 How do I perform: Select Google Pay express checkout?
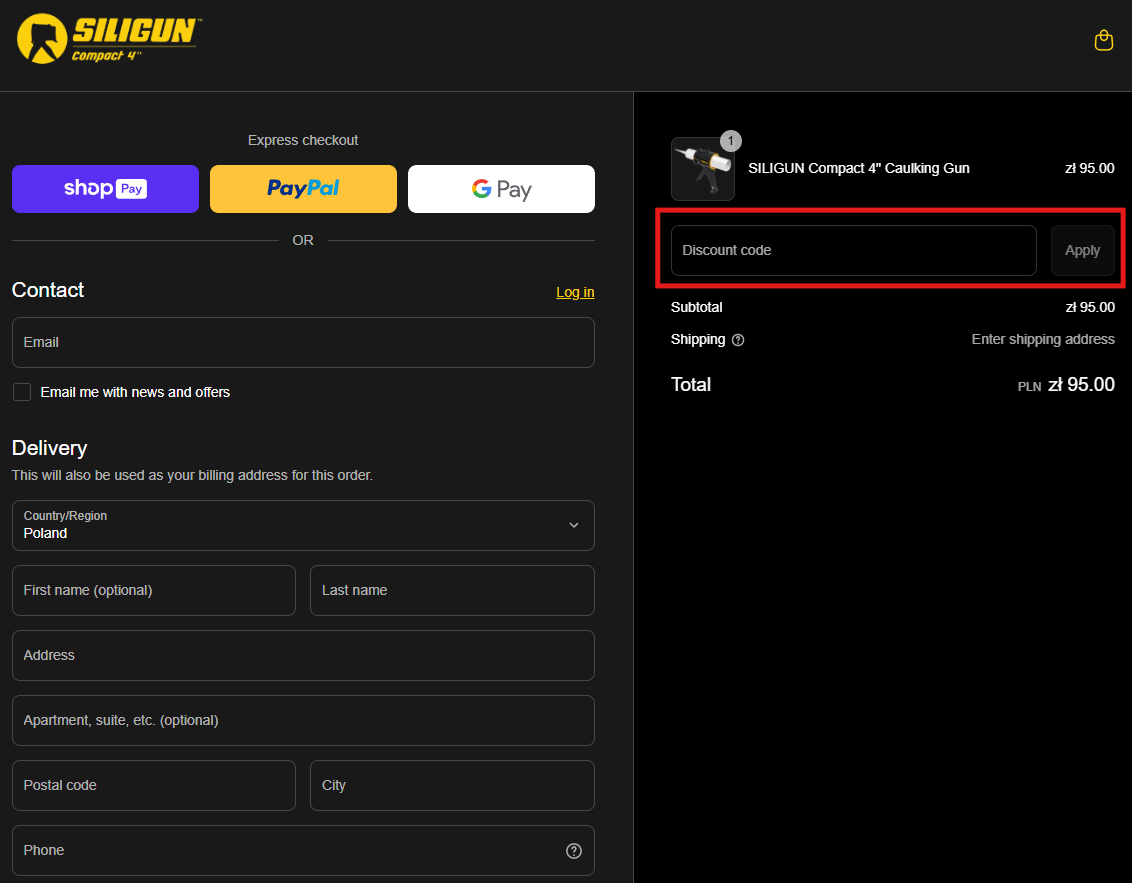click(x=501, y=189)
